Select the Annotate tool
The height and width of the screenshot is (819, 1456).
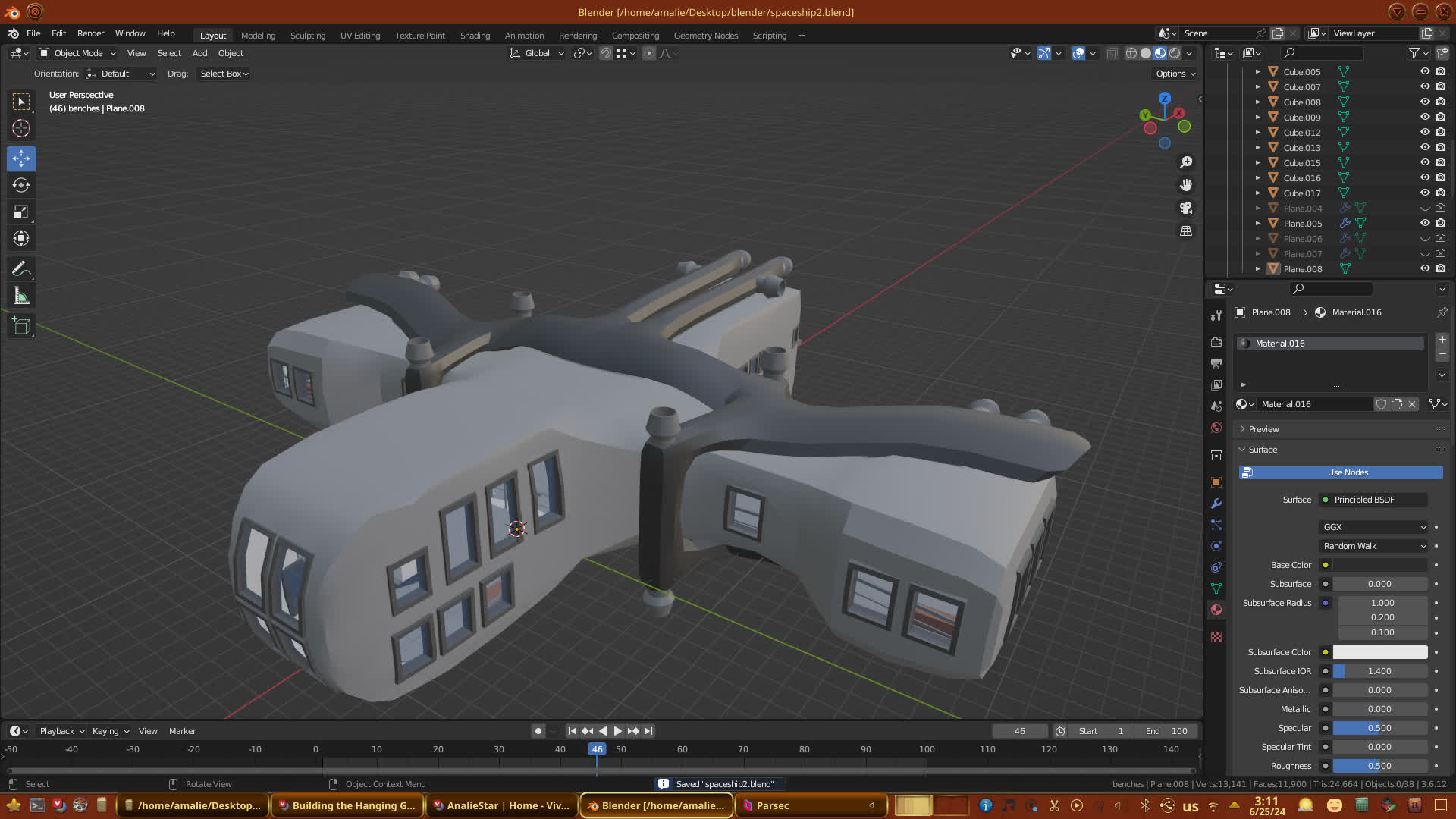tap(21, 268)
